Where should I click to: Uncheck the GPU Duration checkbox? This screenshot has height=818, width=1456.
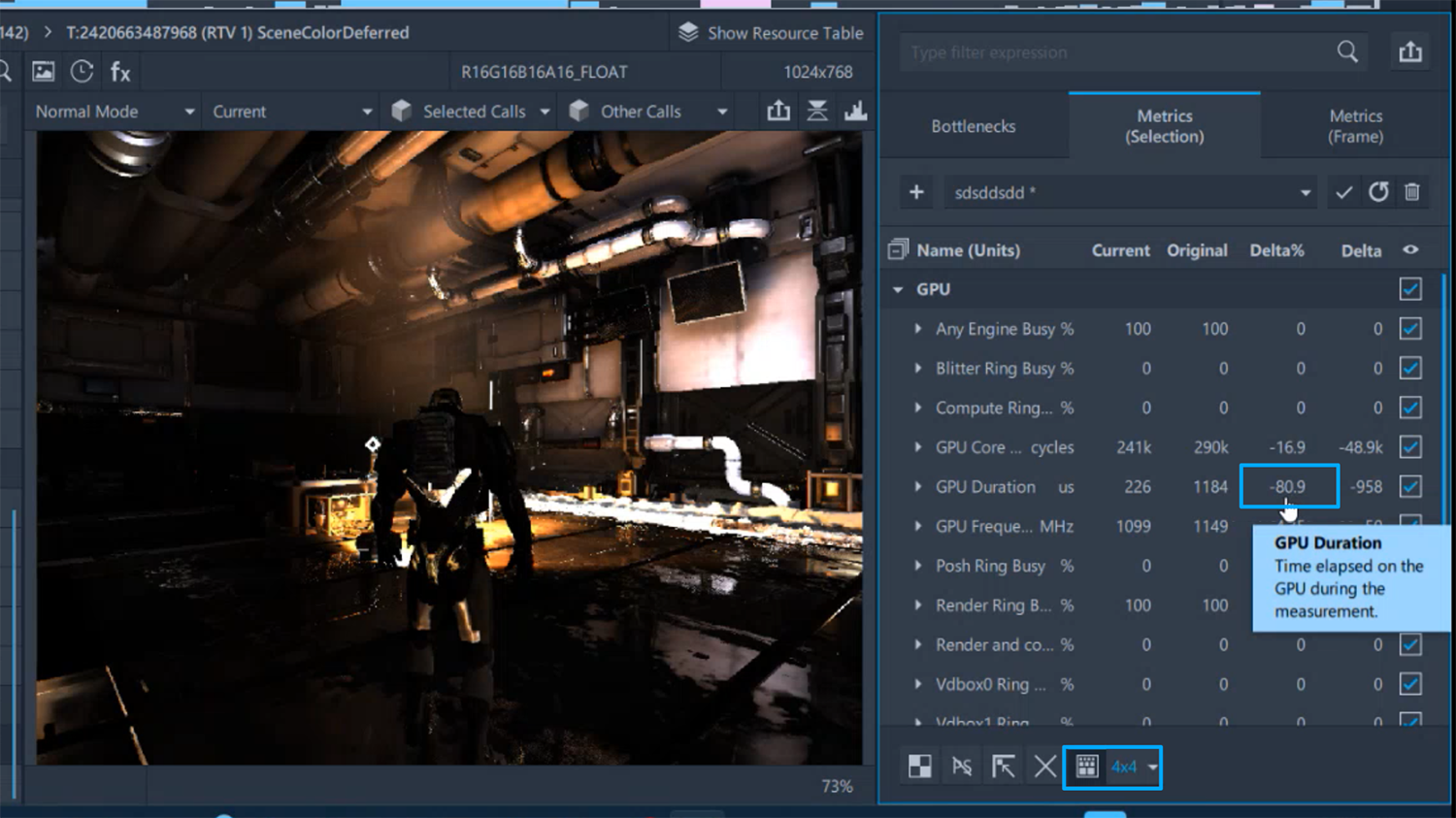1410,486
